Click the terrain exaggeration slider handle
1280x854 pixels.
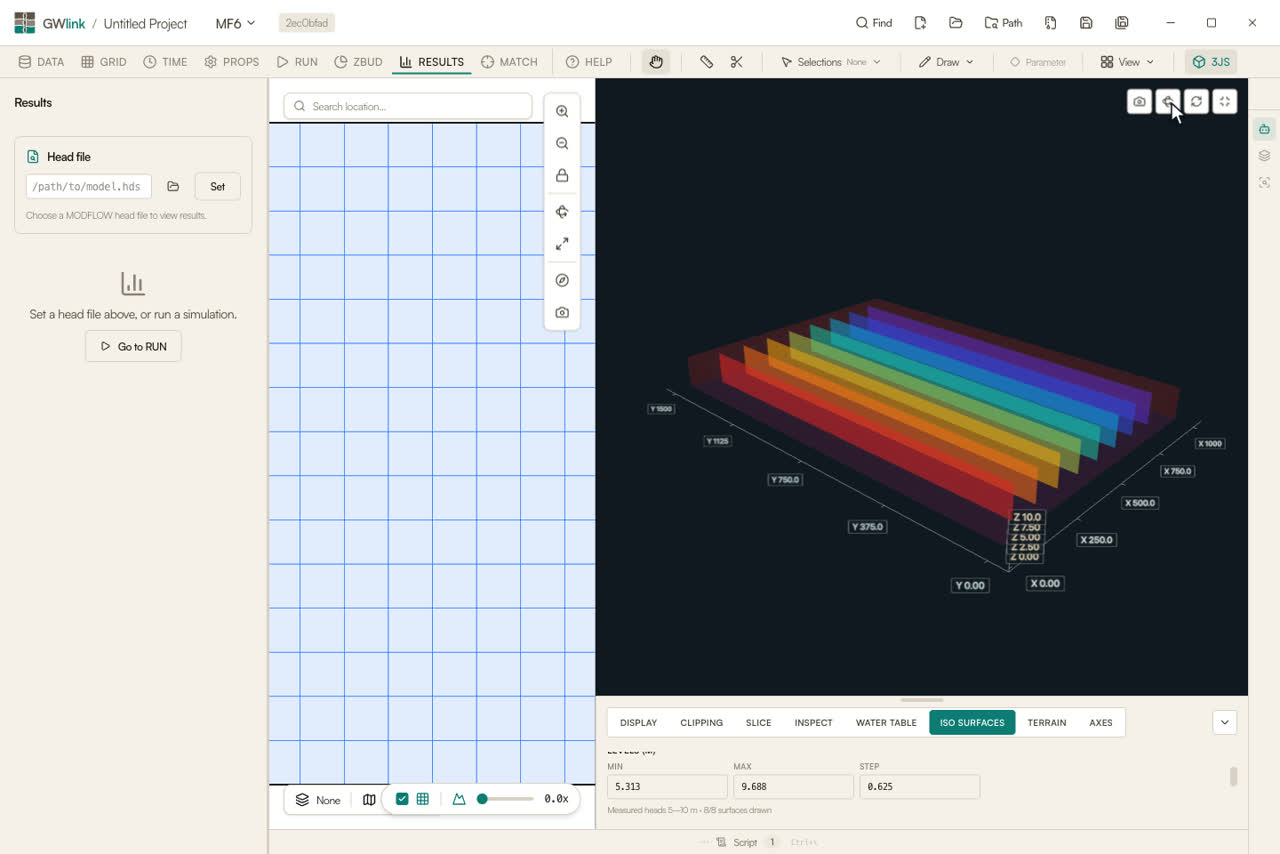click(482, 799)
